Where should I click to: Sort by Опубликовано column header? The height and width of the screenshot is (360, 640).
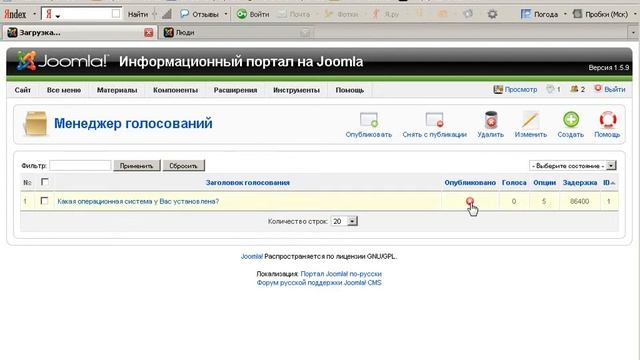[x=470, y=182]
